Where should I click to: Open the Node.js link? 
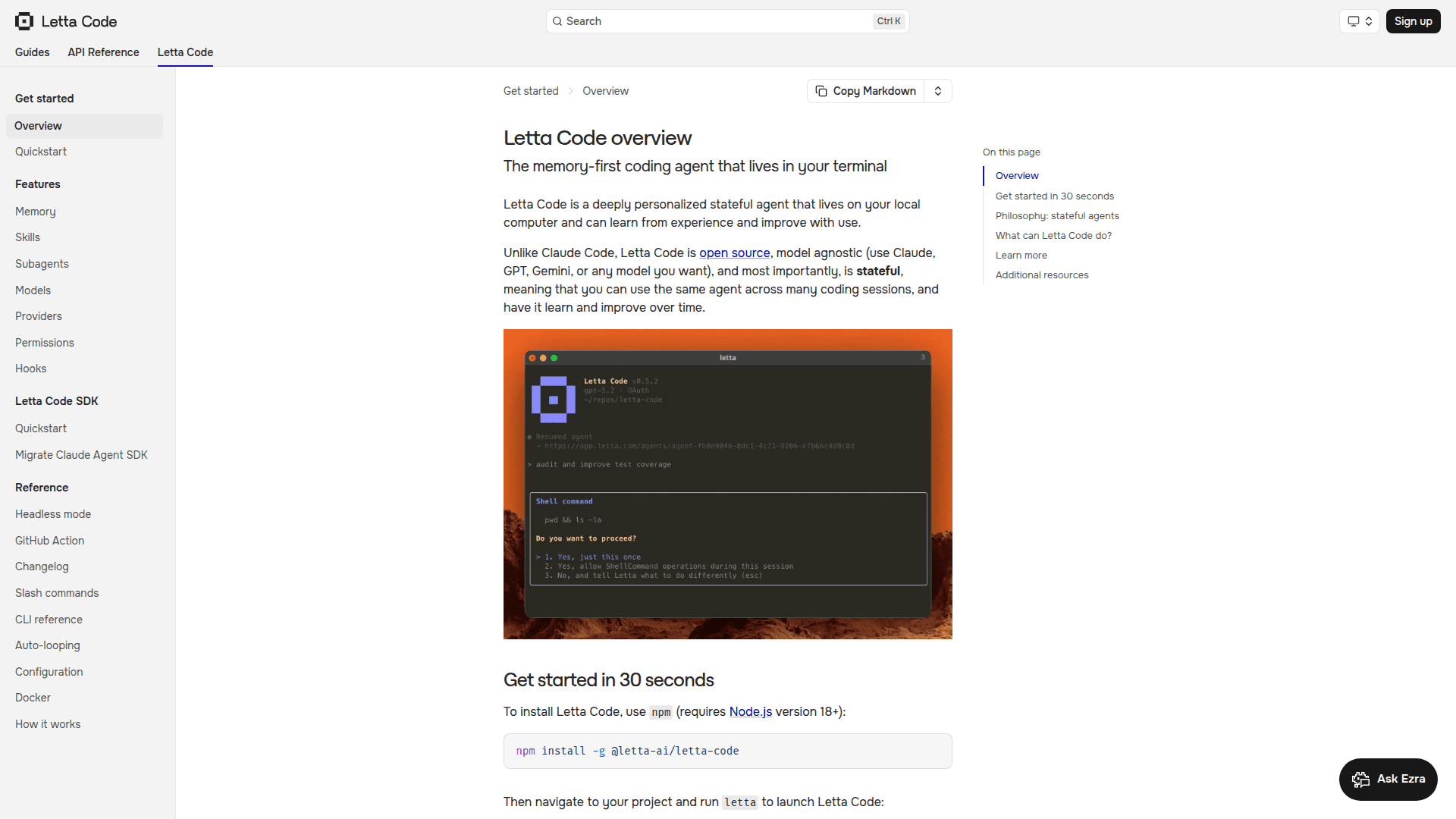(749, 711)
